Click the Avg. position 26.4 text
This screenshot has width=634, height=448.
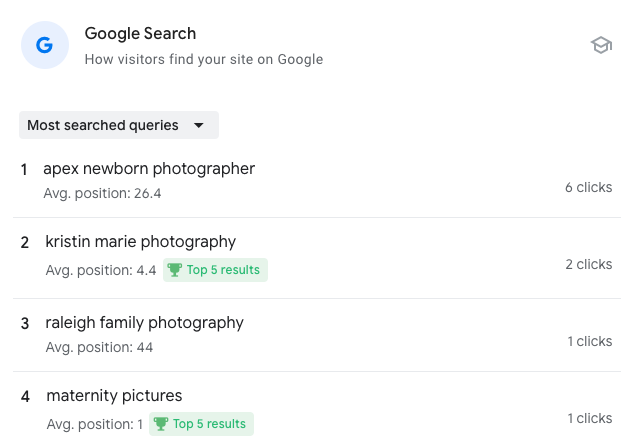[102, 193]
